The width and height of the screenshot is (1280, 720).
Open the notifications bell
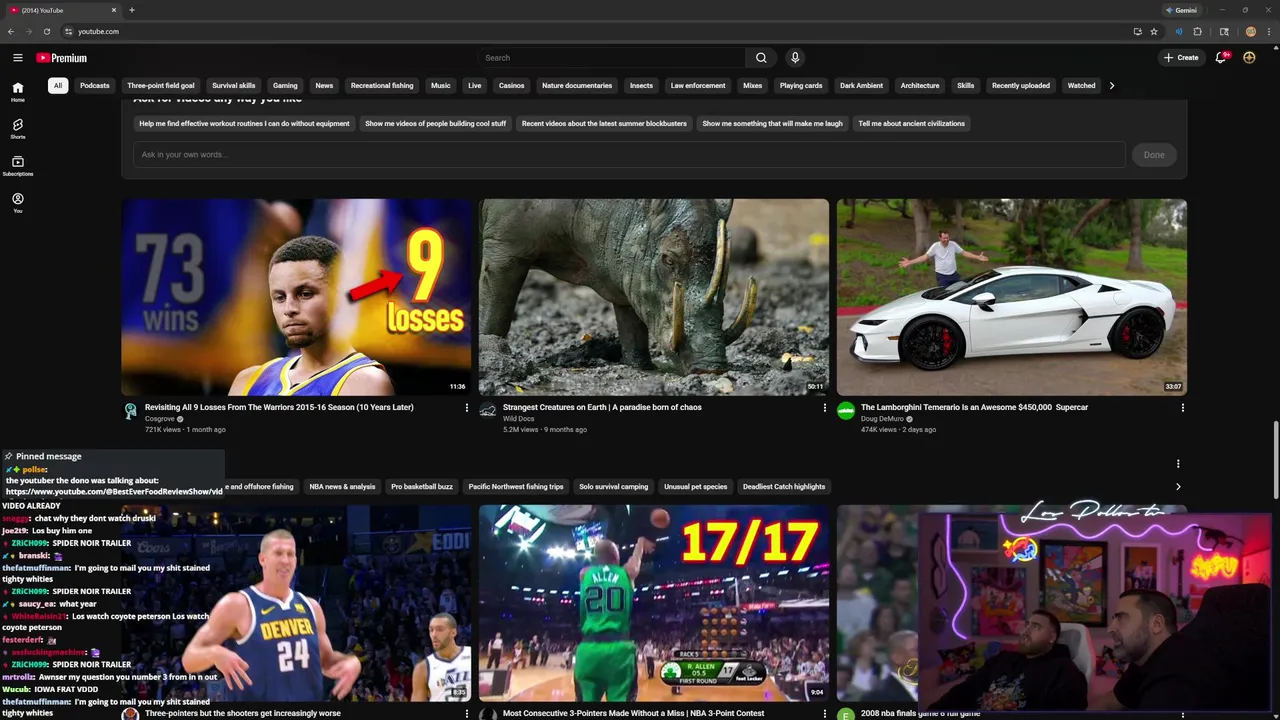pyautogui.click(x=1221, y=58)
